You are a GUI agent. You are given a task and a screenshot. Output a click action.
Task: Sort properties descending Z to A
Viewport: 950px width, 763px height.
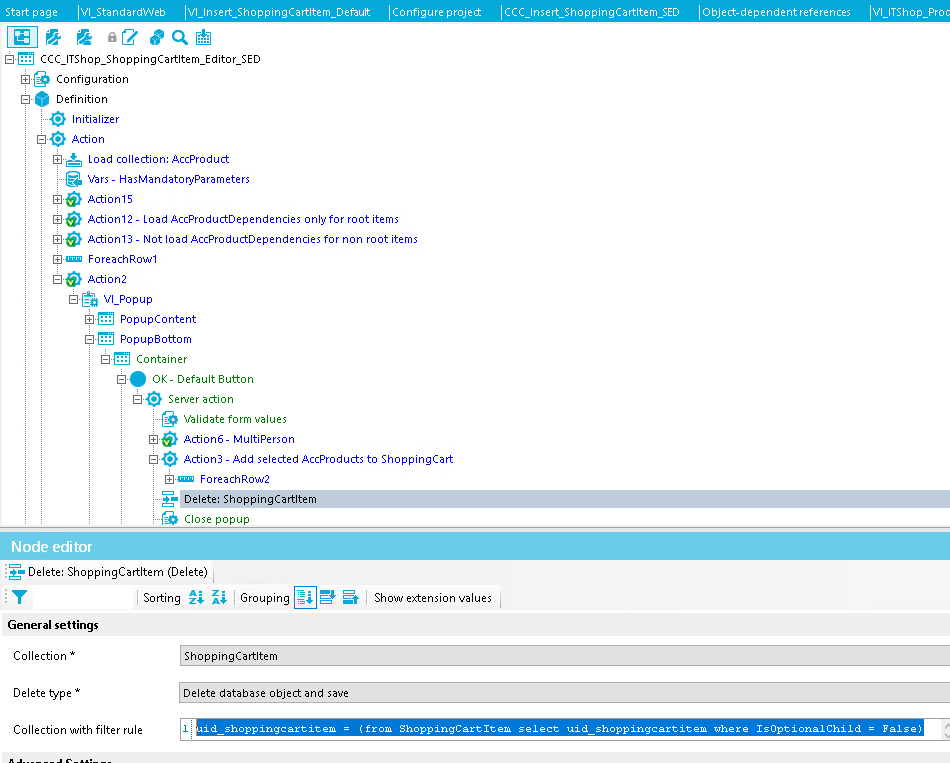point(219,598)
